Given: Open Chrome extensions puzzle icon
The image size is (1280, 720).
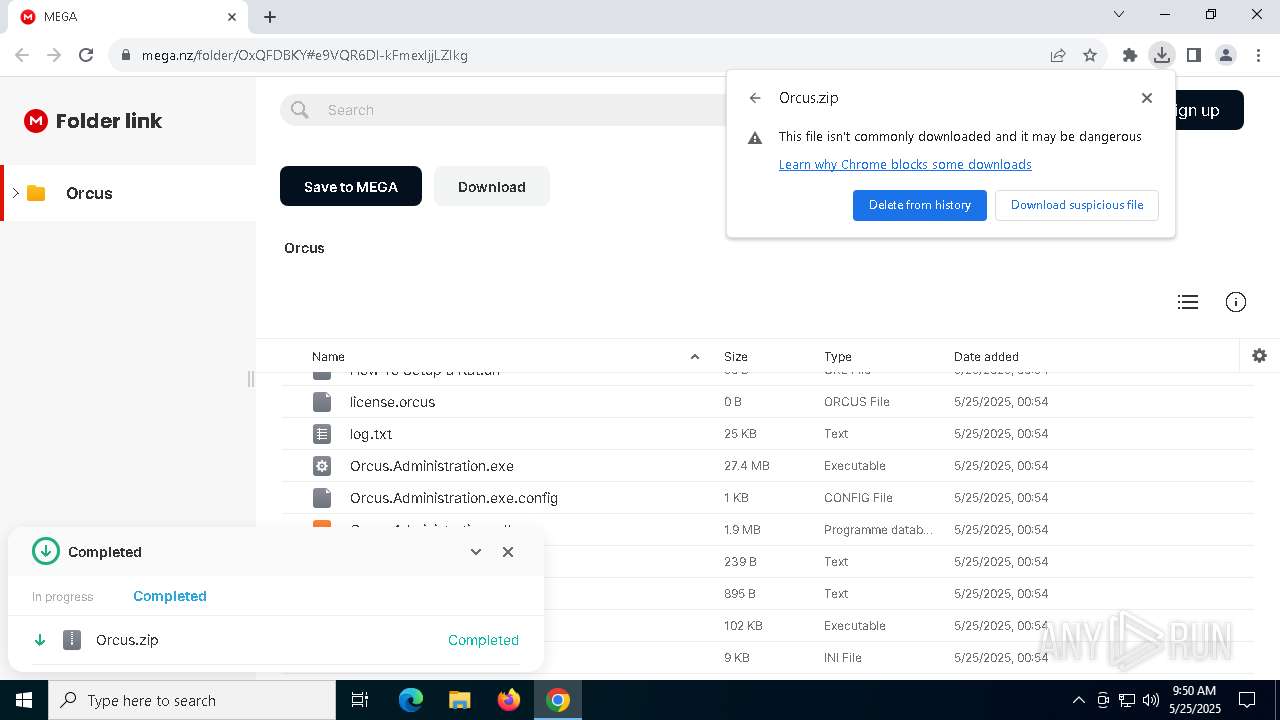Looking at the screenshot, I should coord(1130,55).
